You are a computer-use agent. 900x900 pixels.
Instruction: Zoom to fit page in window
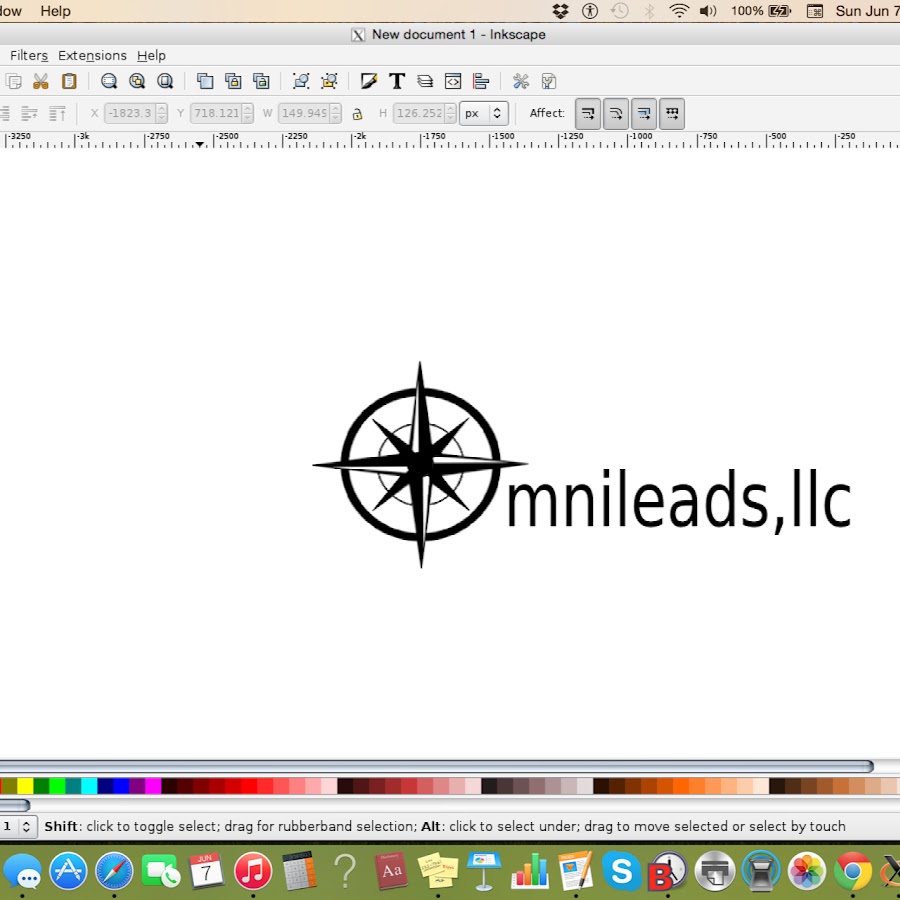165,81
